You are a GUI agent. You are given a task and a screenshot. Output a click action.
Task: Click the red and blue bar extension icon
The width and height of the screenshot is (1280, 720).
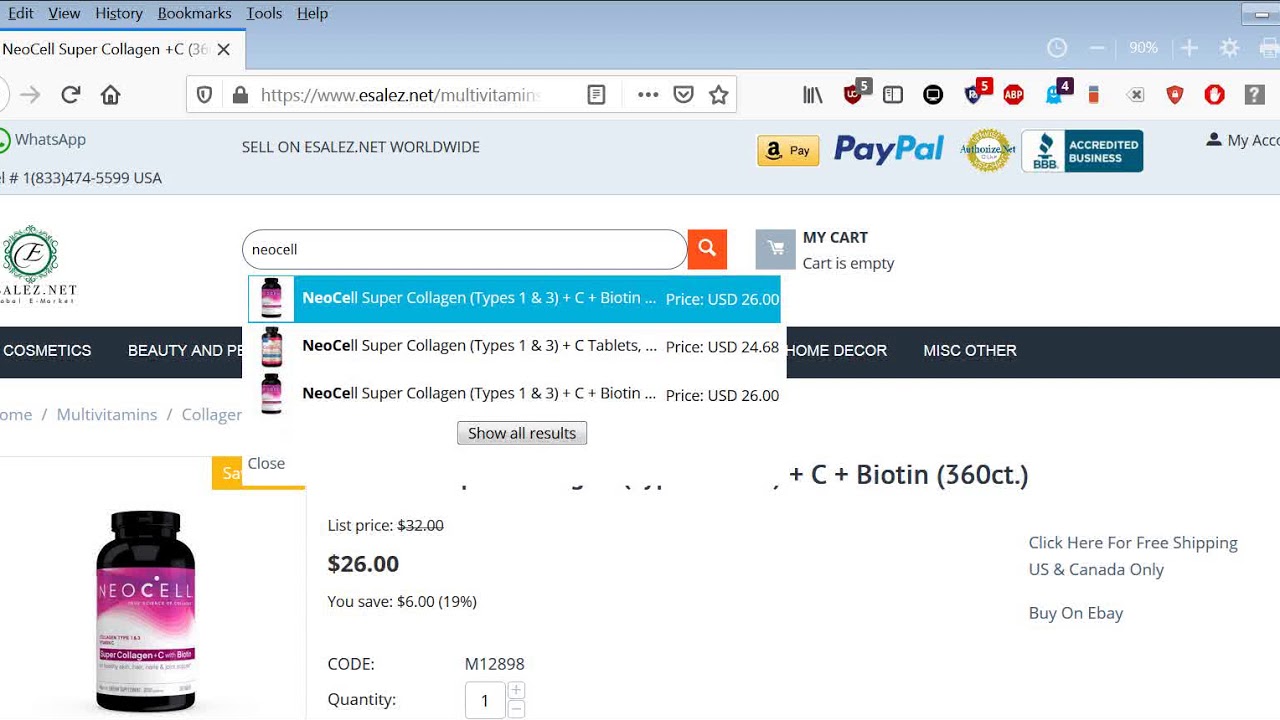point(1094,95)
